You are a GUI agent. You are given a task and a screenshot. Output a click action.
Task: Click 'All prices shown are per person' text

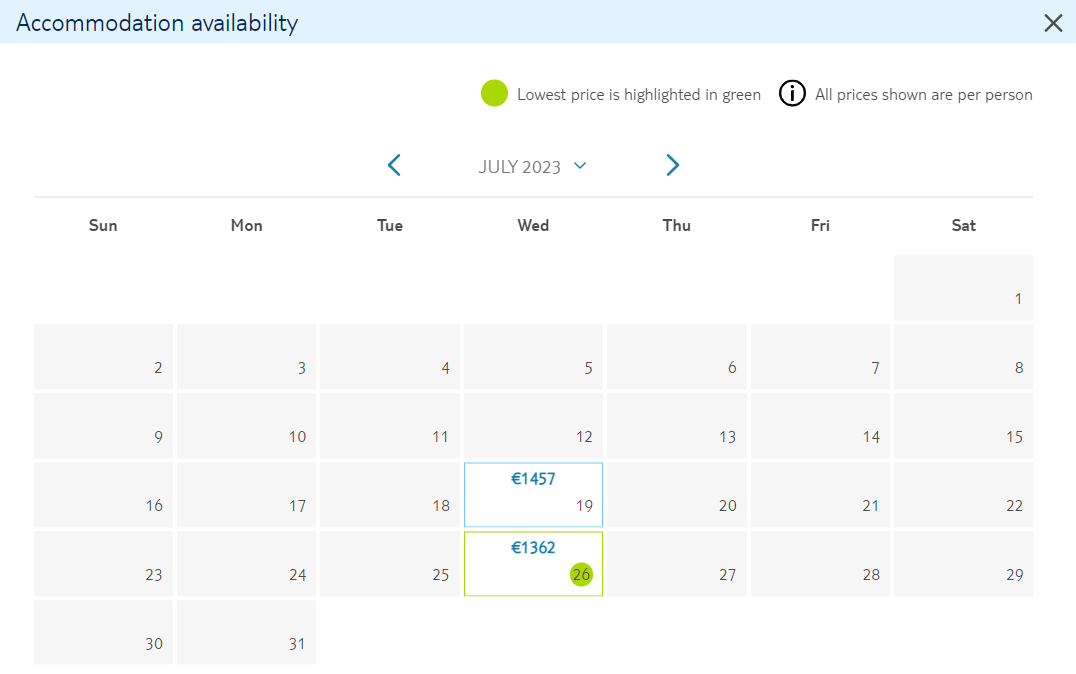pos(924,94)
